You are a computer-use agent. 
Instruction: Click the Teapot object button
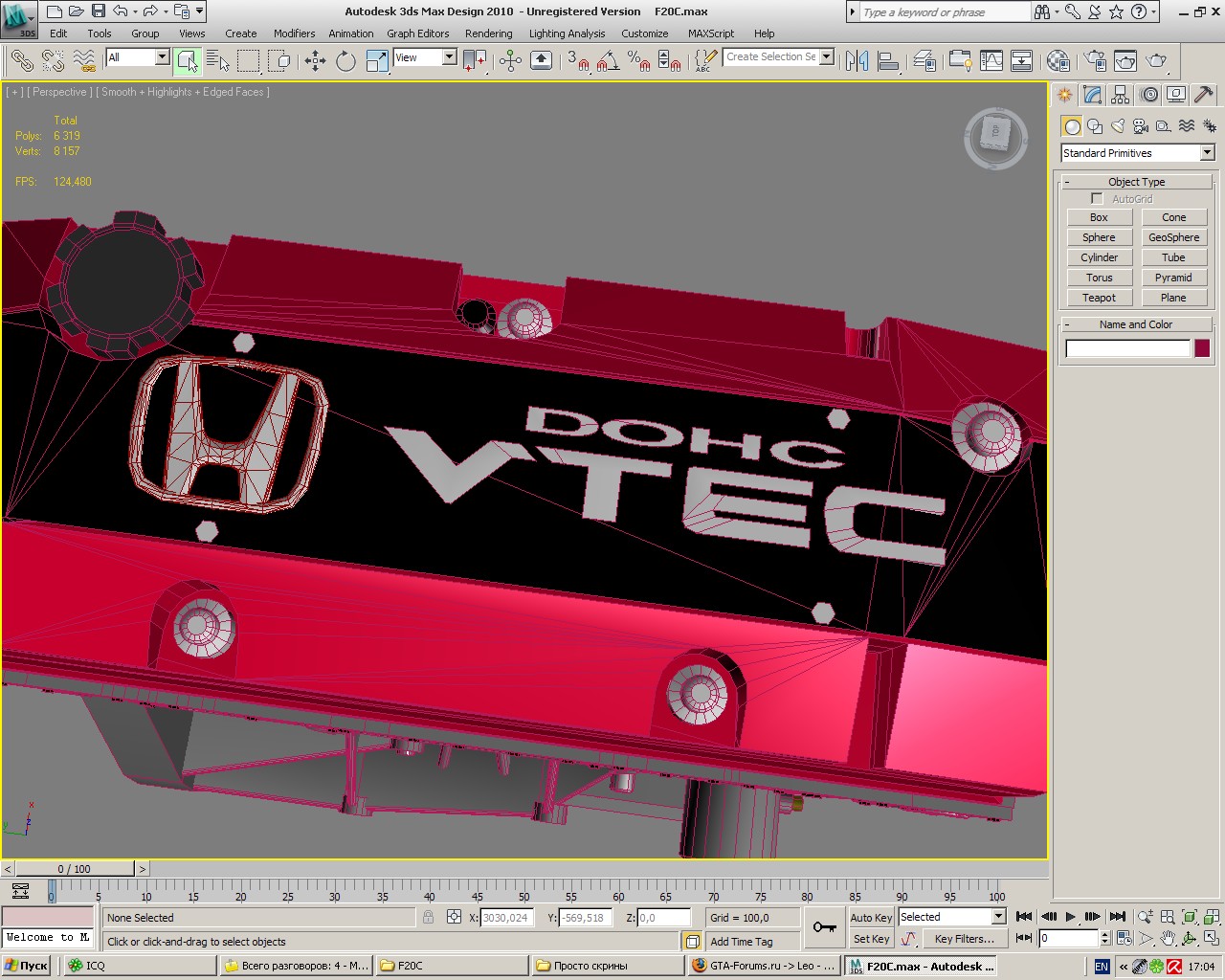click(x=1099, y=298)
